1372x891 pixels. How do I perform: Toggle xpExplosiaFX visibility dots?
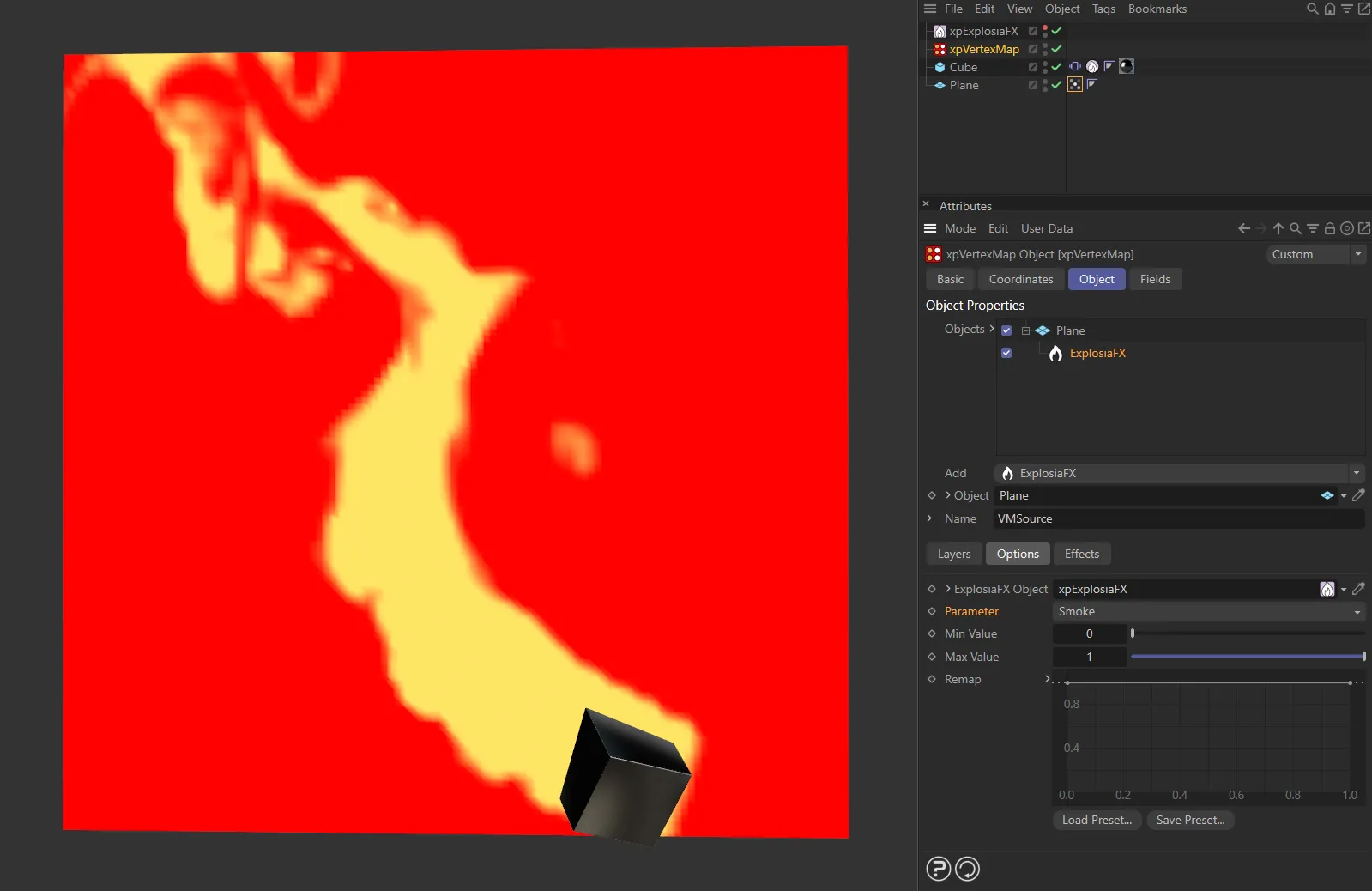tap(1045, 31)
